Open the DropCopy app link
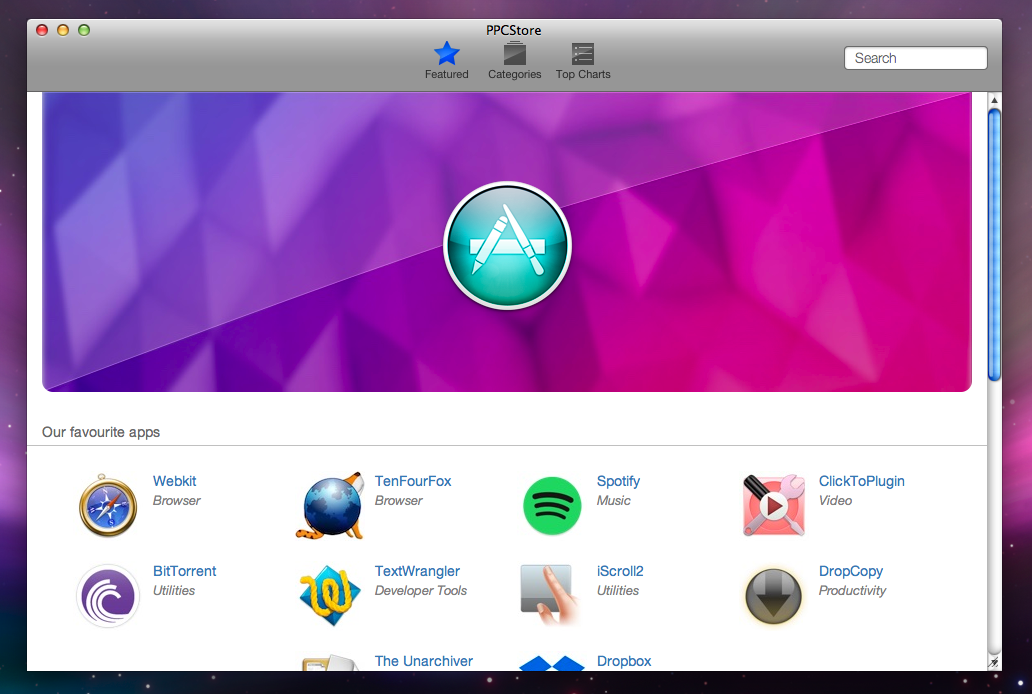 (x=850, y=572)
